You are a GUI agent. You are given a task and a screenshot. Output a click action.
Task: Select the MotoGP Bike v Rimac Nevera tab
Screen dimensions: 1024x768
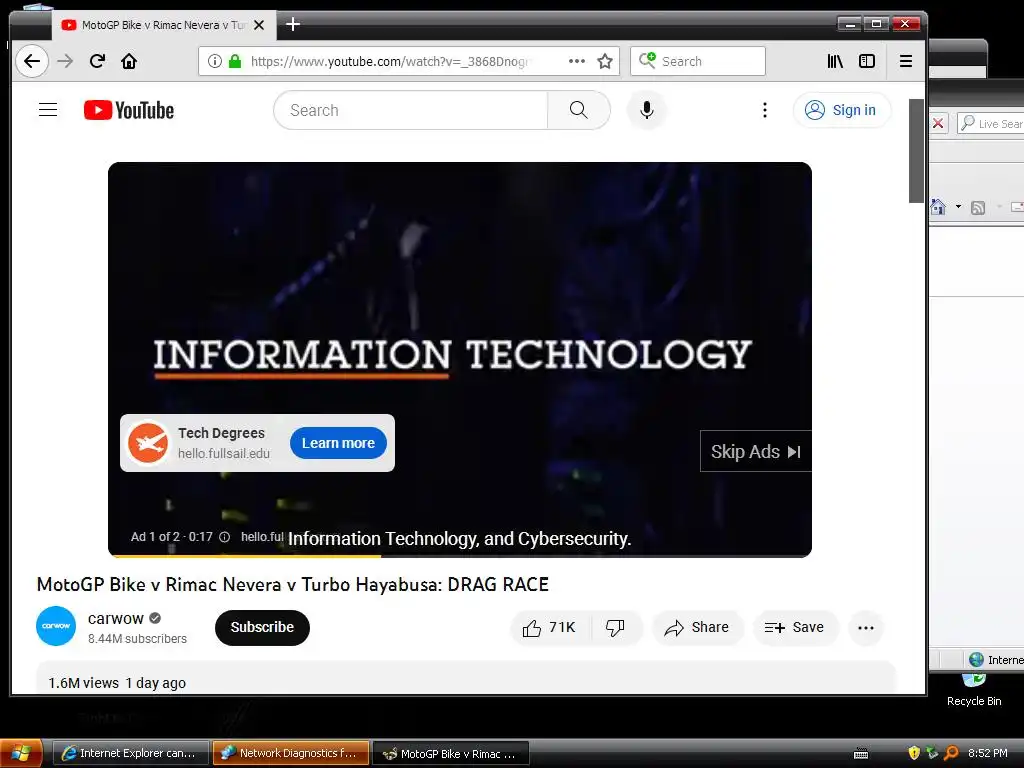point(163,25)
